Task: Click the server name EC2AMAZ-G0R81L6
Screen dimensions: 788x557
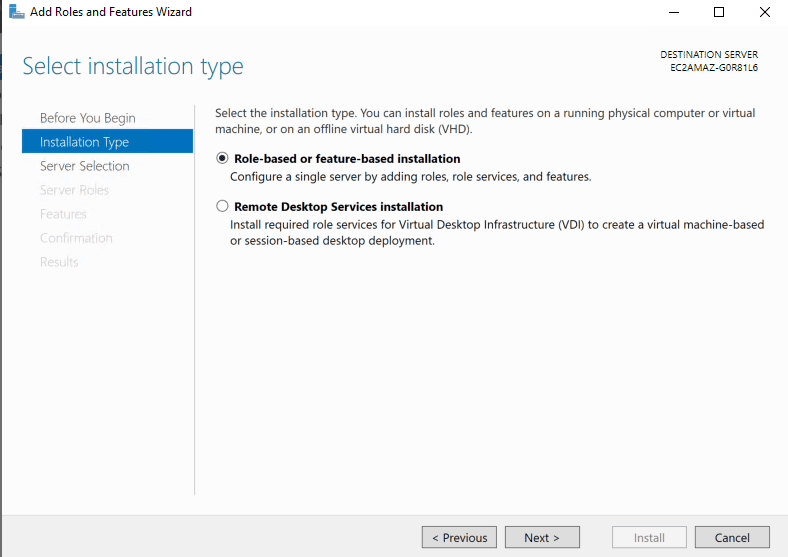Action: click(714, 68)
